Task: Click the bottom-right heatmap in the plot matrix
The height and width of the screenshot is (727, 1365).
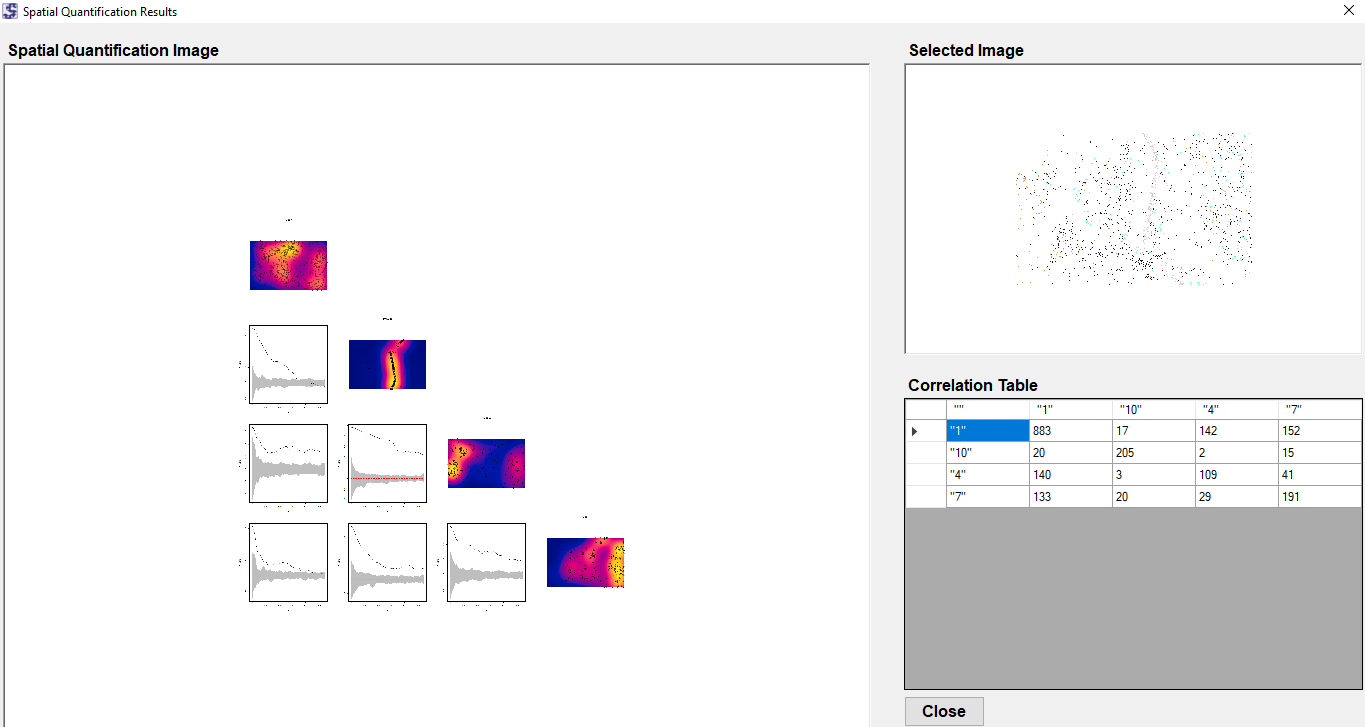Action: coord(585,562)
